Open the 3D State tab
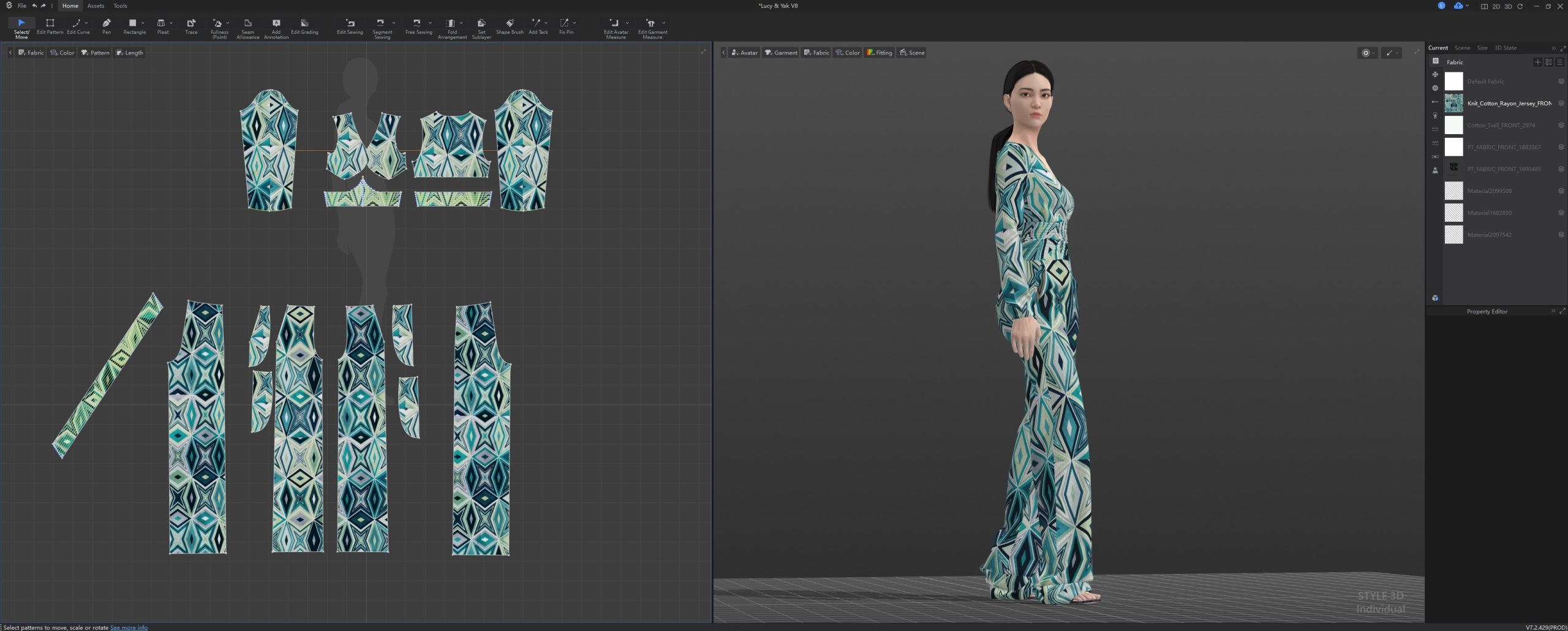 (1506, 48)
